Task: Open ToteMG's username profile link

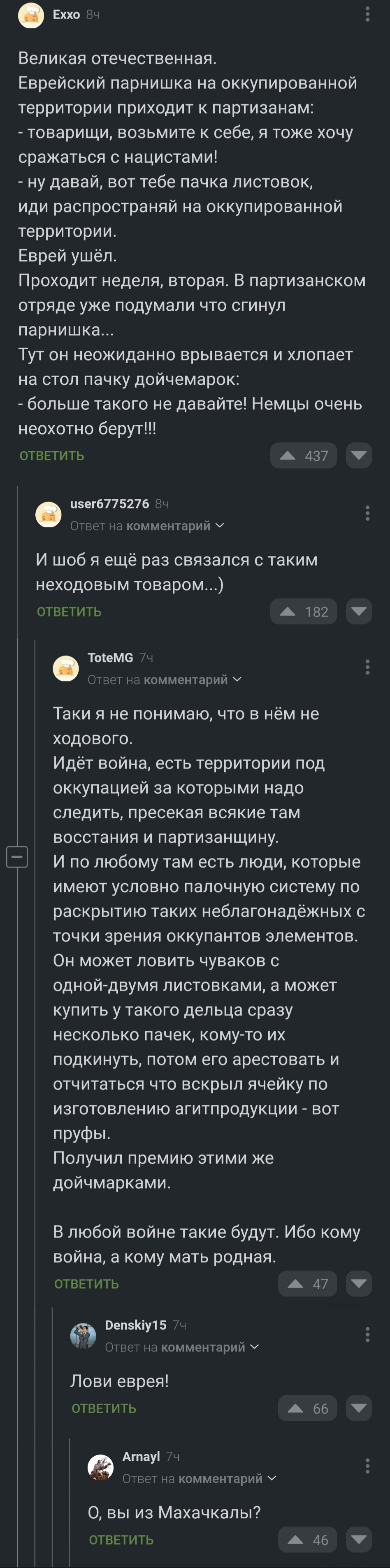Action: pos(110,657)
